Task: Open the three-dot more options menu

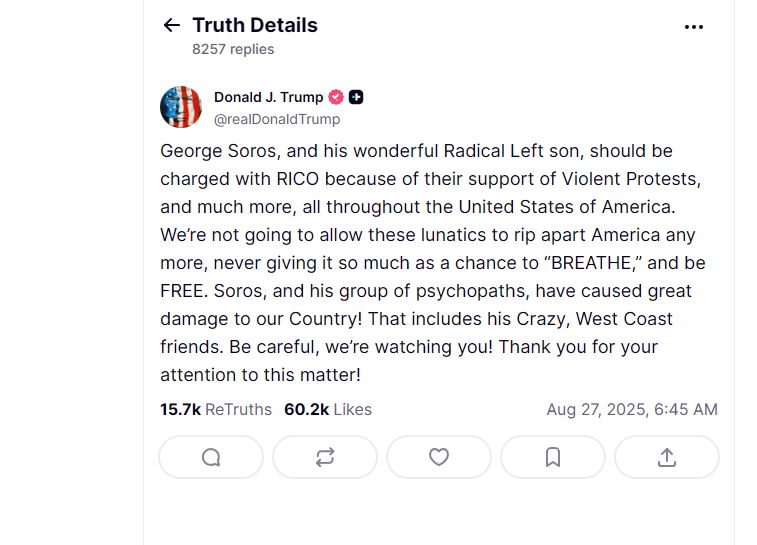Action: (694, 27)
